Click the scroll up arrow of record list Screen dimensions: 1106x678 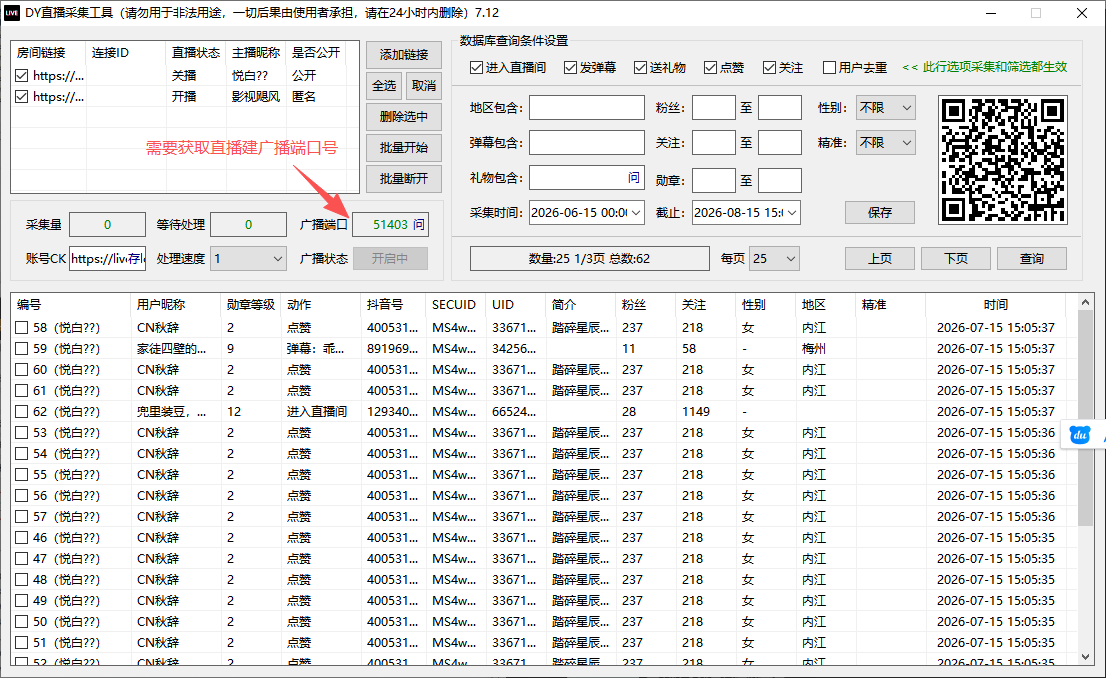pos(1086,302)
